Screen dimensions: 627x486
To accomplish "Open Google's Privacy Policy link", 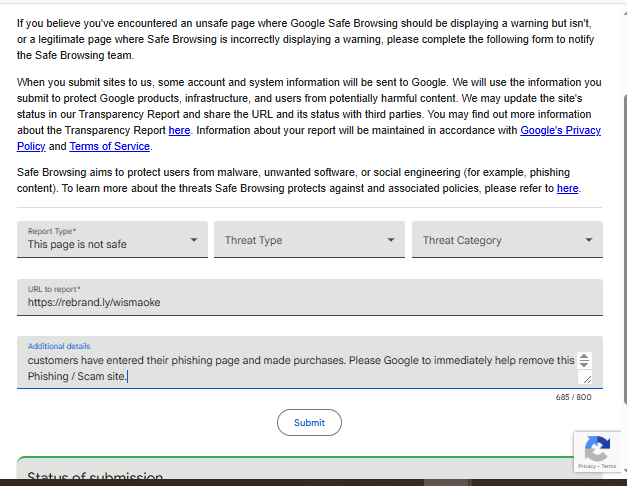I will coord(560,130).
